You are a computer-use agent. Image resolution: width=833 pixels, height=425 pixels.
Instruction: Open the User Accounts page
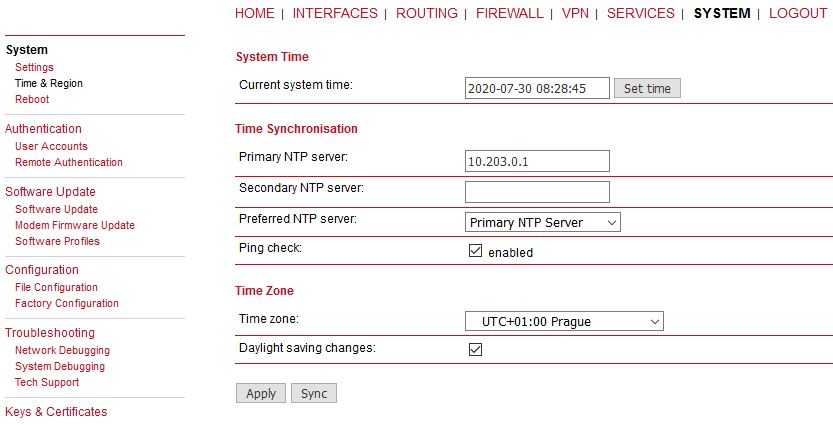pos(51,146)
